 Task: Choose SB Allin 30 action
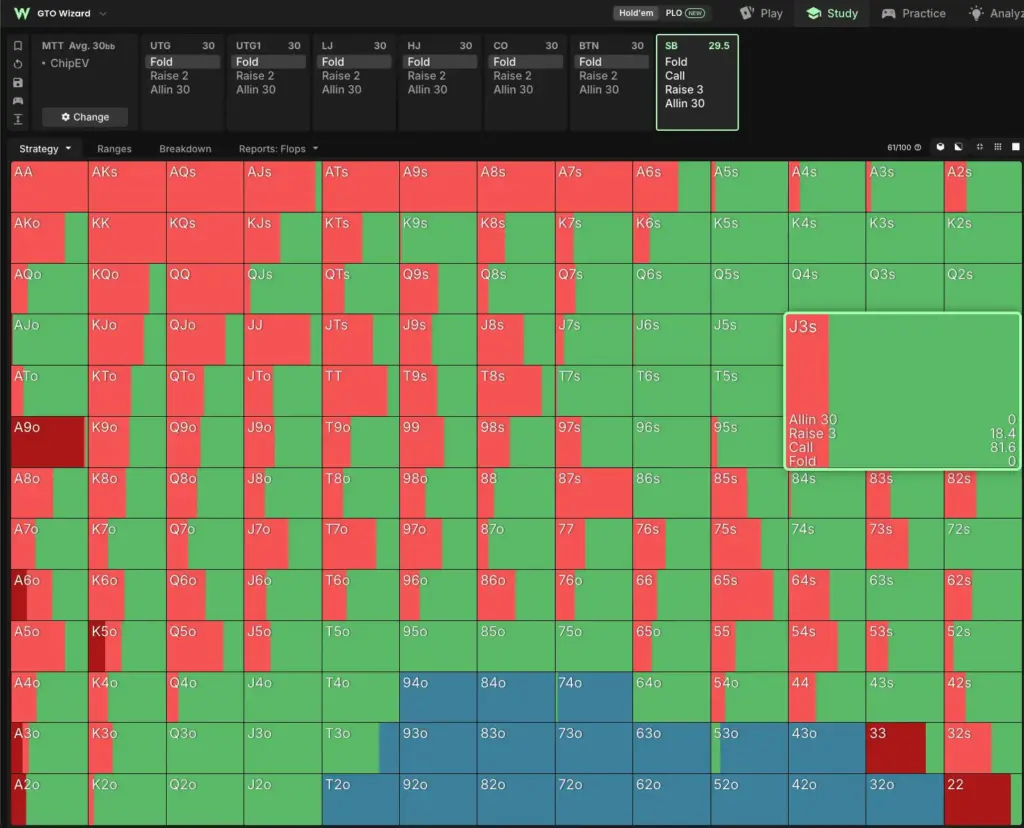684,103
